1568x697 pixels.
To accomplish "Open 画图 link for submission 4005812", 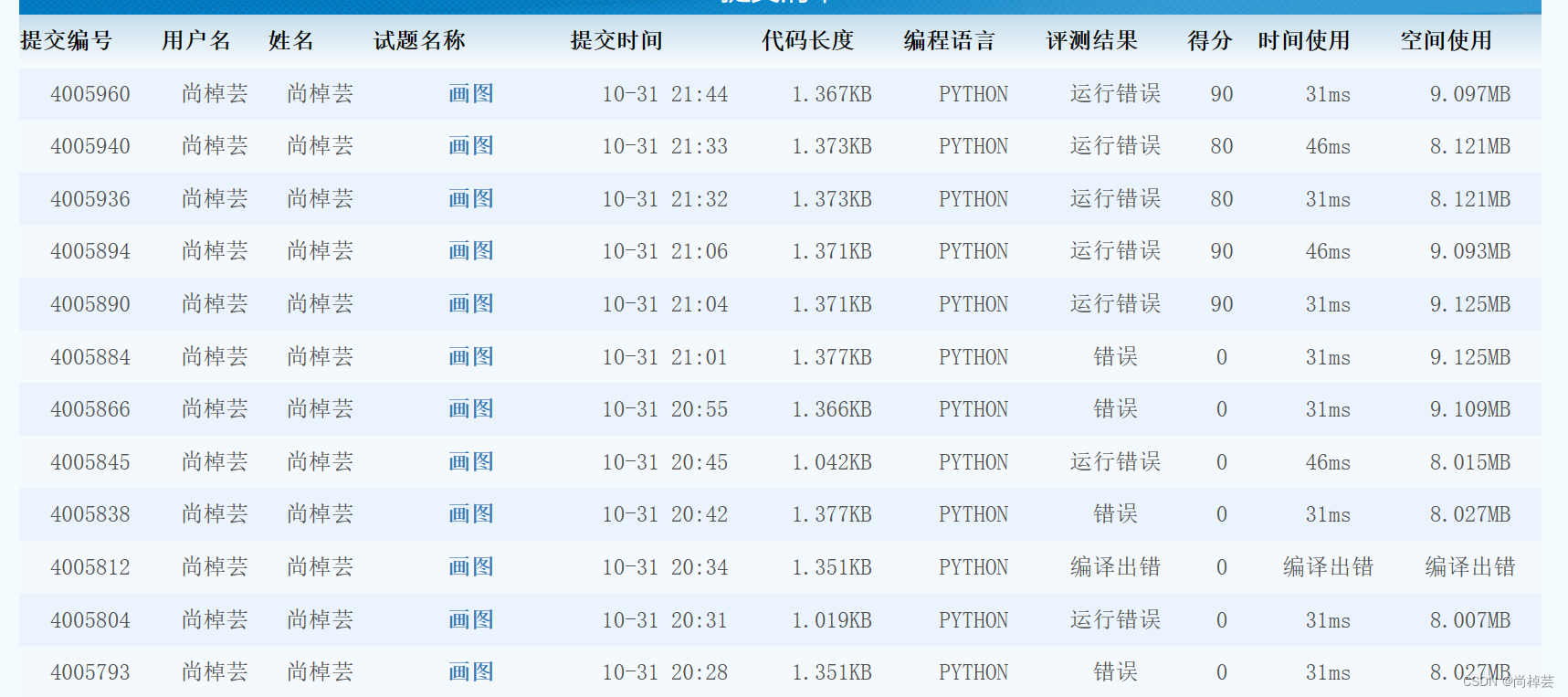I will click(x=471, y=567).
